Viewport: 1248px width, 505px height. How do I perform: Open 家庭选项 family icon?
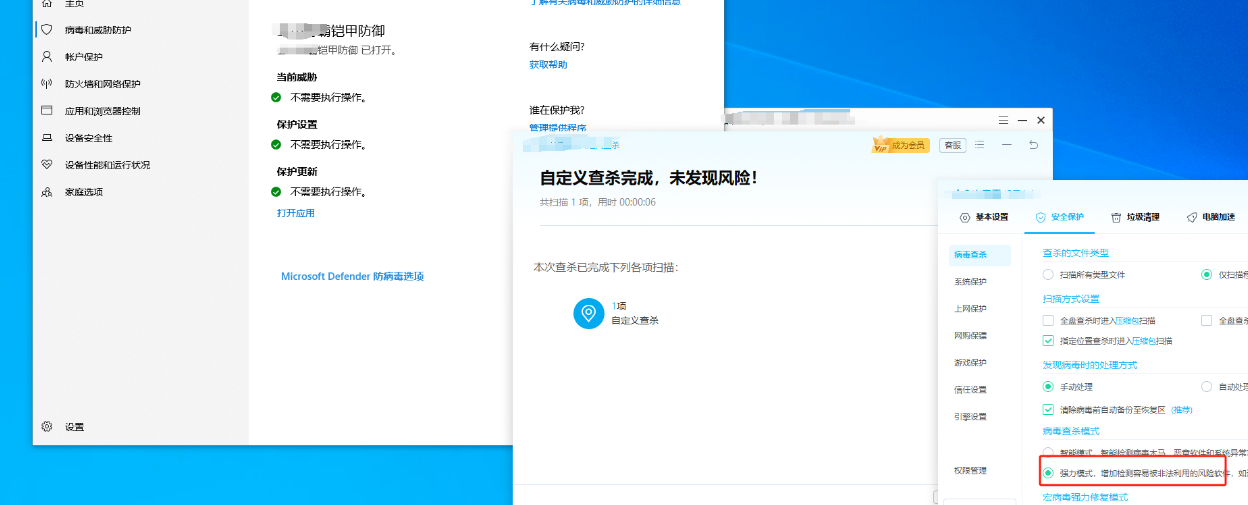point(46,192)
